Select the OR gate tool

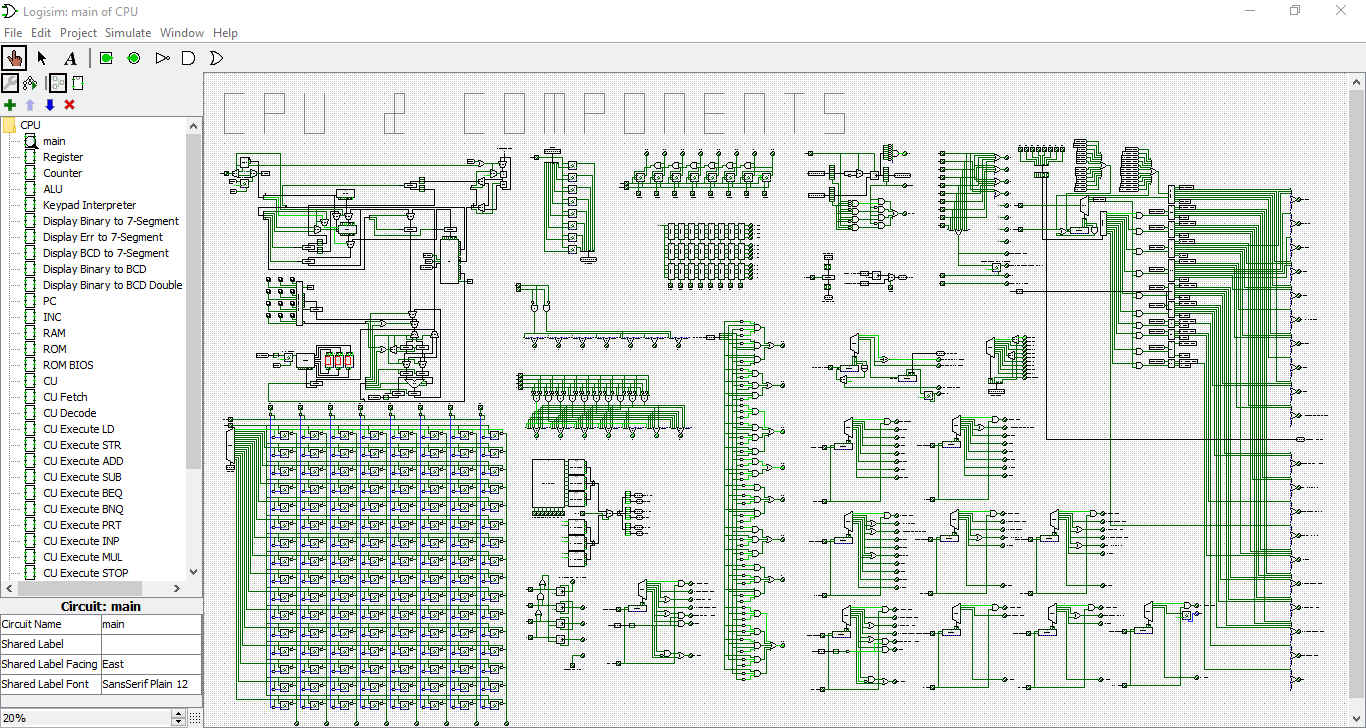(x=215, y=58)
